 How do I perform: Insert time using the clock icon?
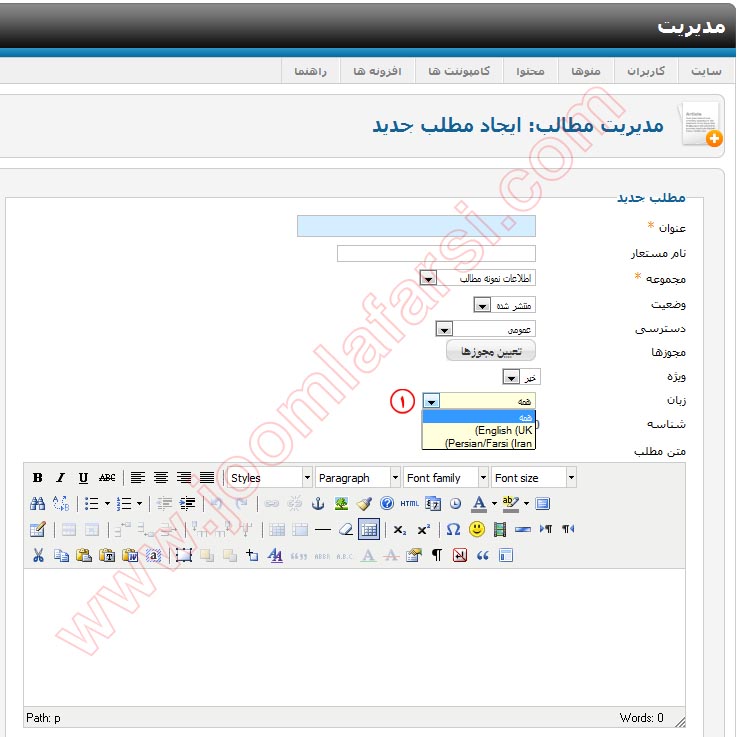pyautogui.click(x=456, y=504)
